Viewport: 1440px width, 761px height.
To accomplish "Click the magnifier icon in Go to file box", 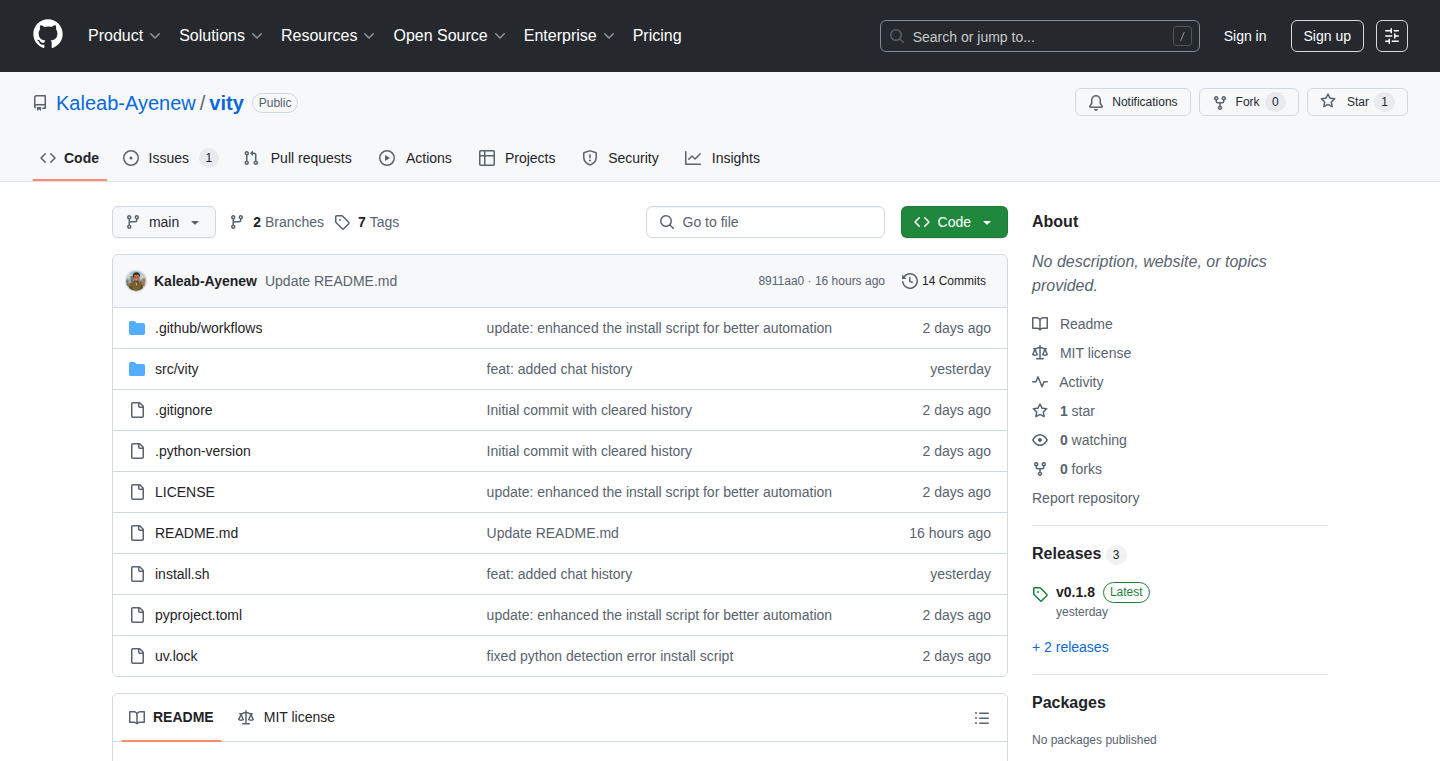I will click(x=667, y=222).
